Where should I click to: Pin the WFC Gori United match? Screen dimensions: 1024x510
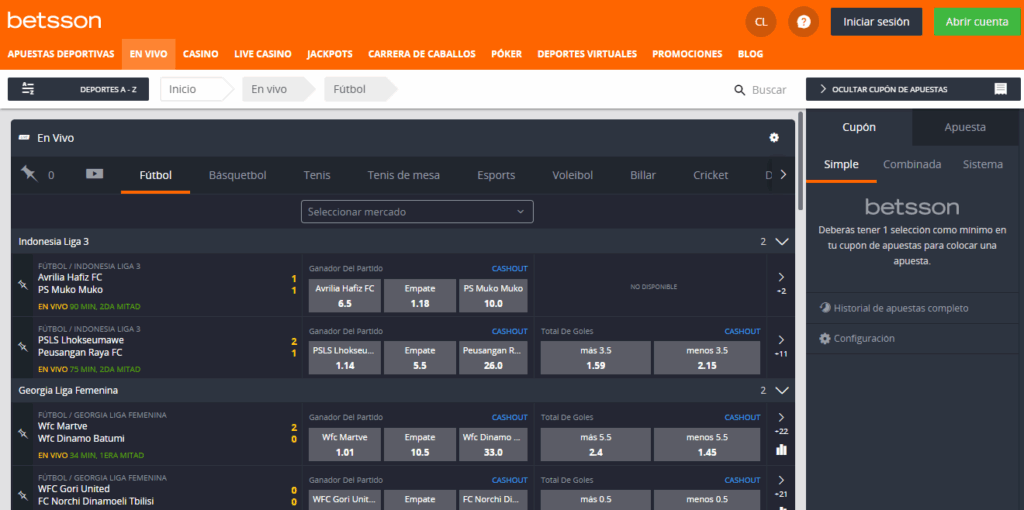[x=23, y=496]
